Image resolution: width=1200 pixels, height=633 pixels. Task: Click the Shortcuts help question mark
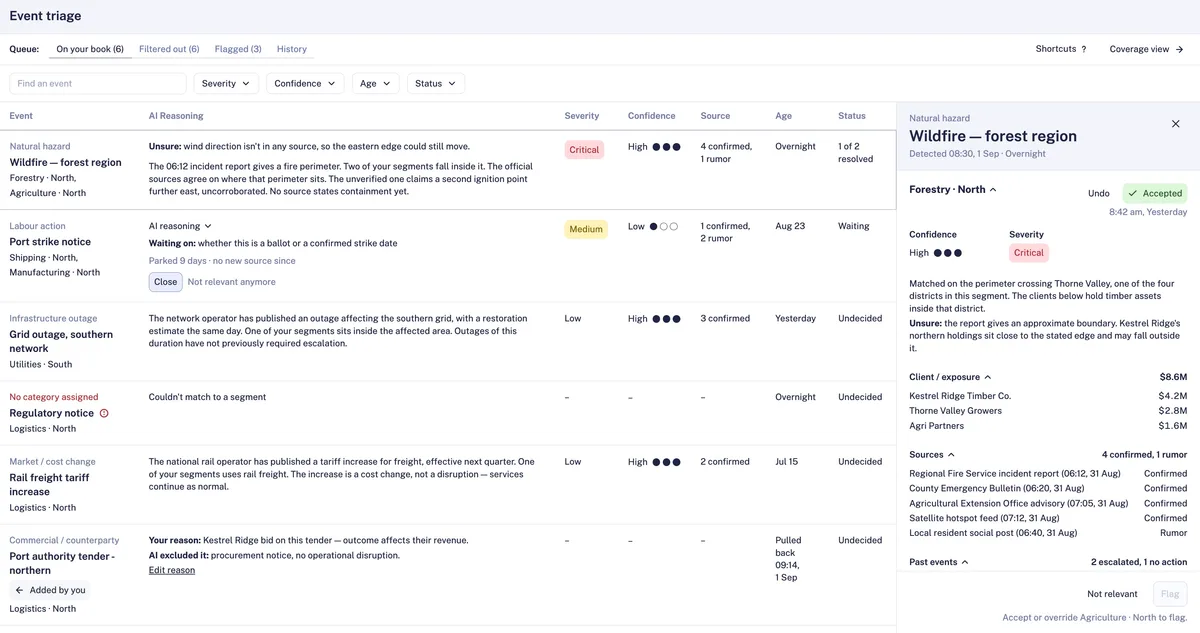pyautogui.click(x=1084, y=49)
